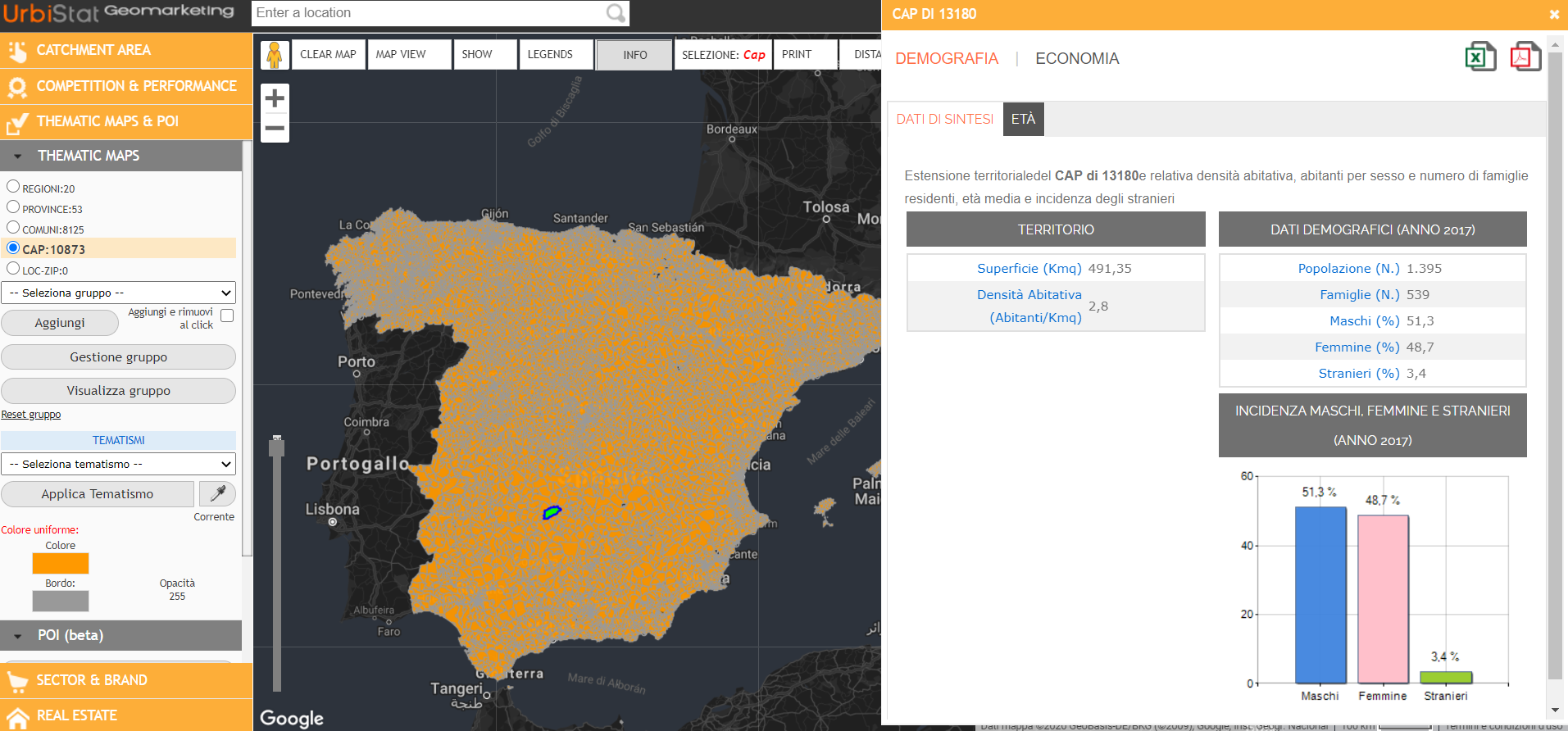This screenshot has width=1568, height=731.
Task: Click the Competition & Performance icon
Action: tap(17, 86)
